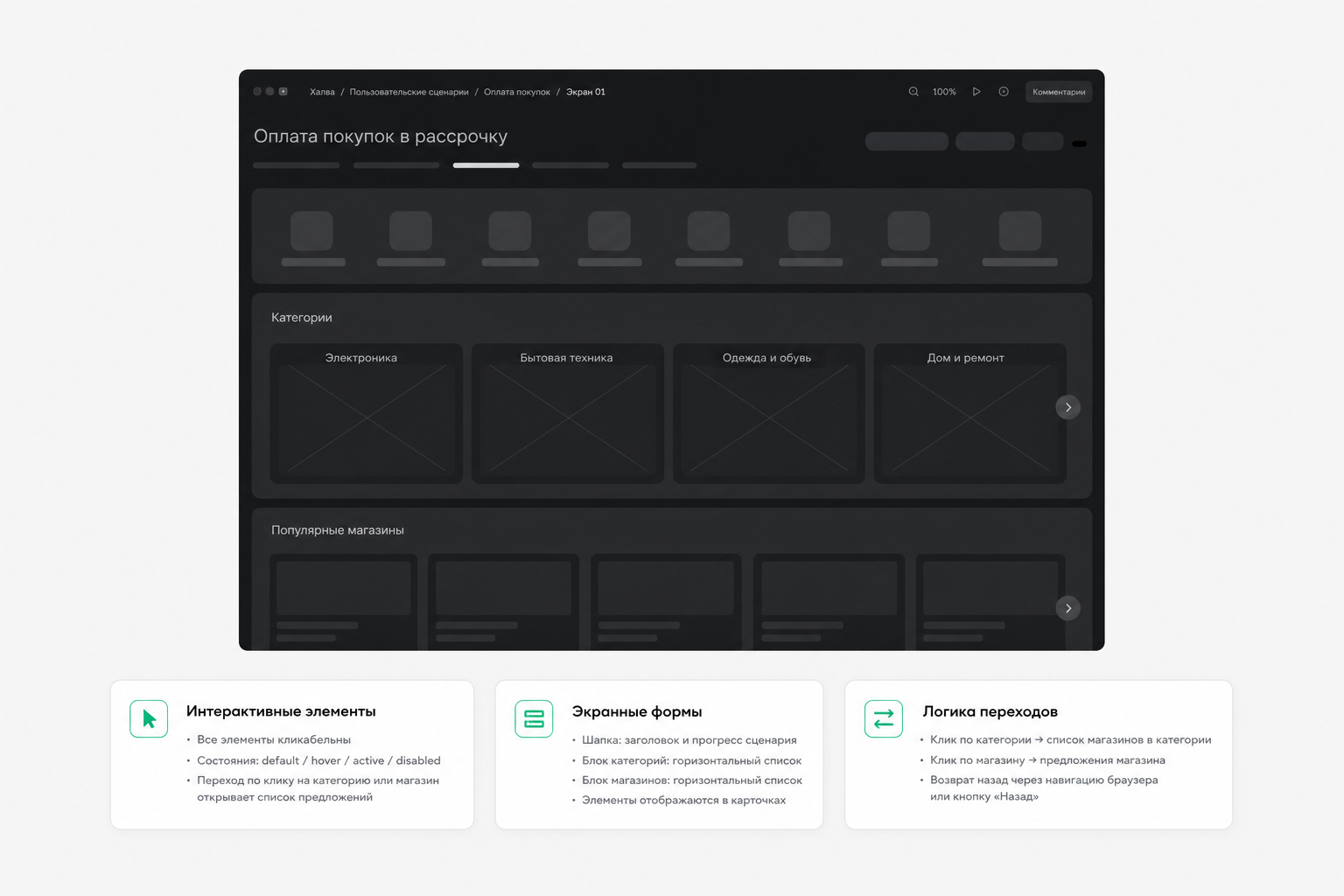The width and height of the screenshot is (1344, 896).
Task: Click the title Оплата покупок в рассрочку
Action: 381,136
